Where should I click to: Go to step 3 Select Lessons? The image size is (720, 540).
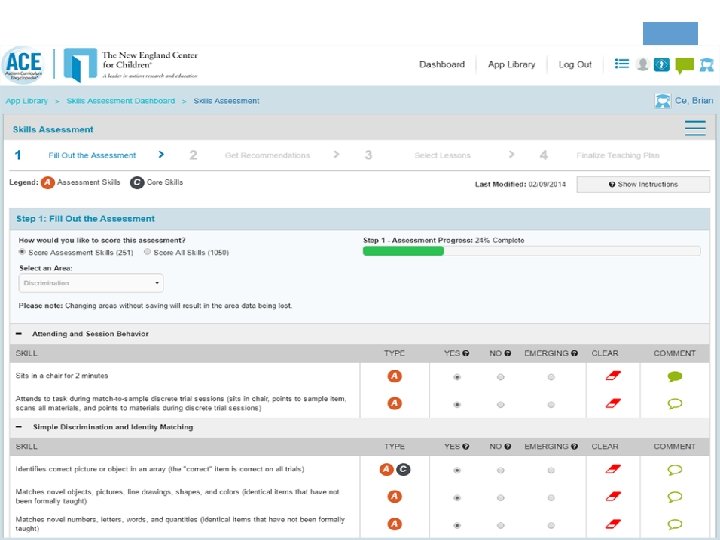click(442, 155)
